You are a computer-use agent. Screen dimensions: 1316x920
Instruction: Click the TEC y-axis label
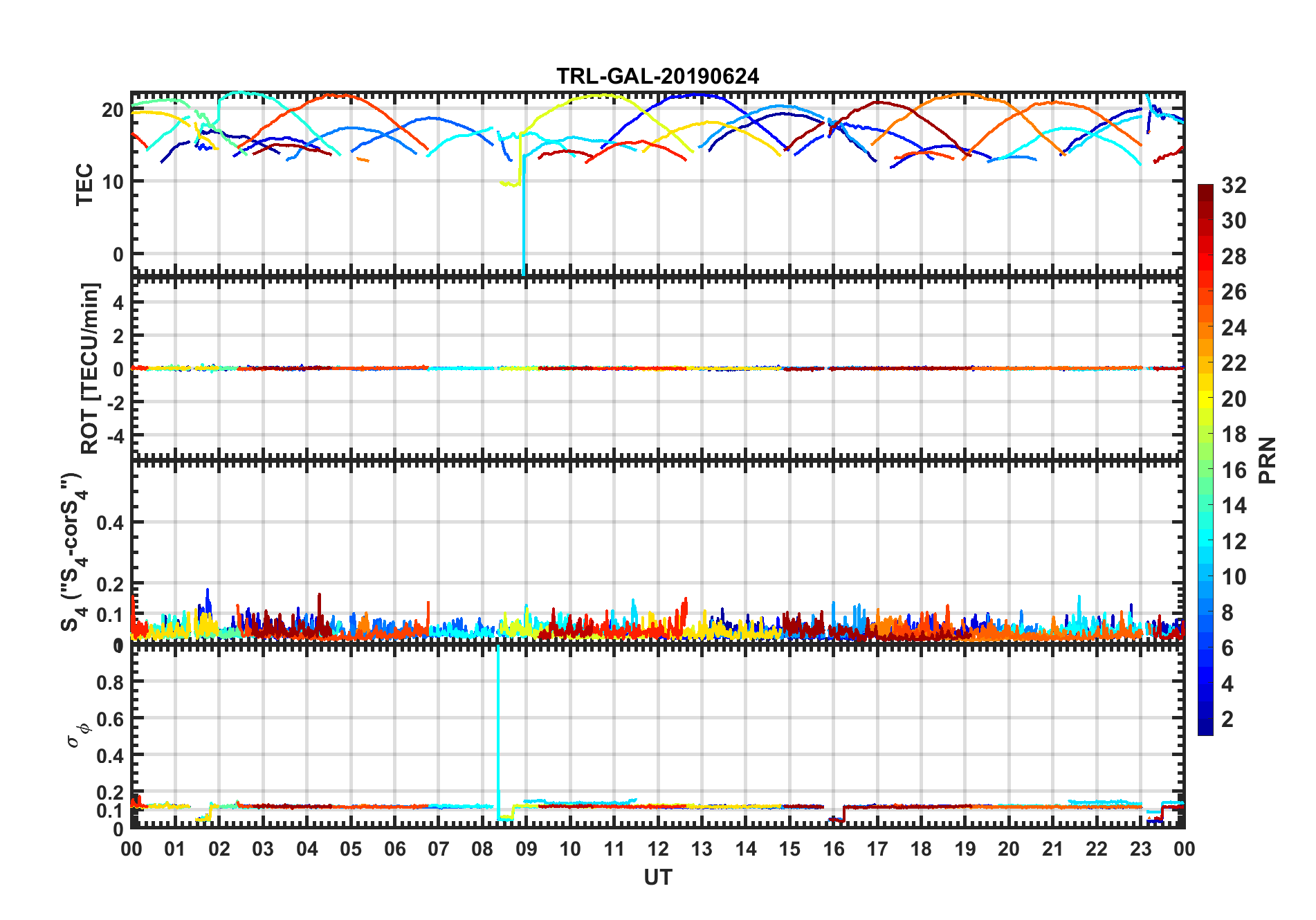coord(84,184)
